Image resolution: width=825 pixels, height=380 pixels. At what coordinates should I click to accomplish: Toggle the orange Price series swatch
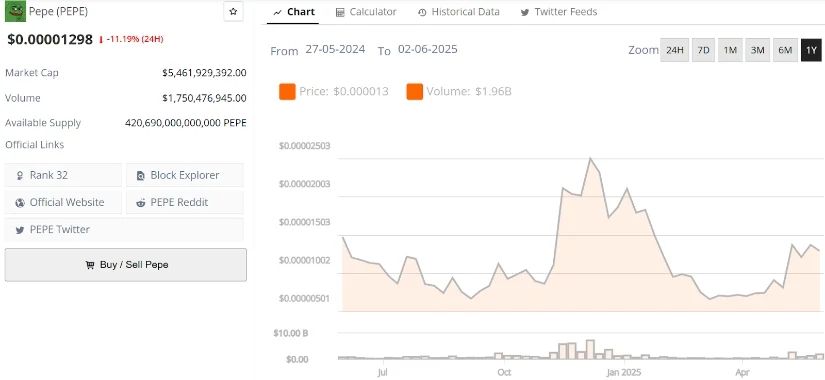click(x=287, y=92)
